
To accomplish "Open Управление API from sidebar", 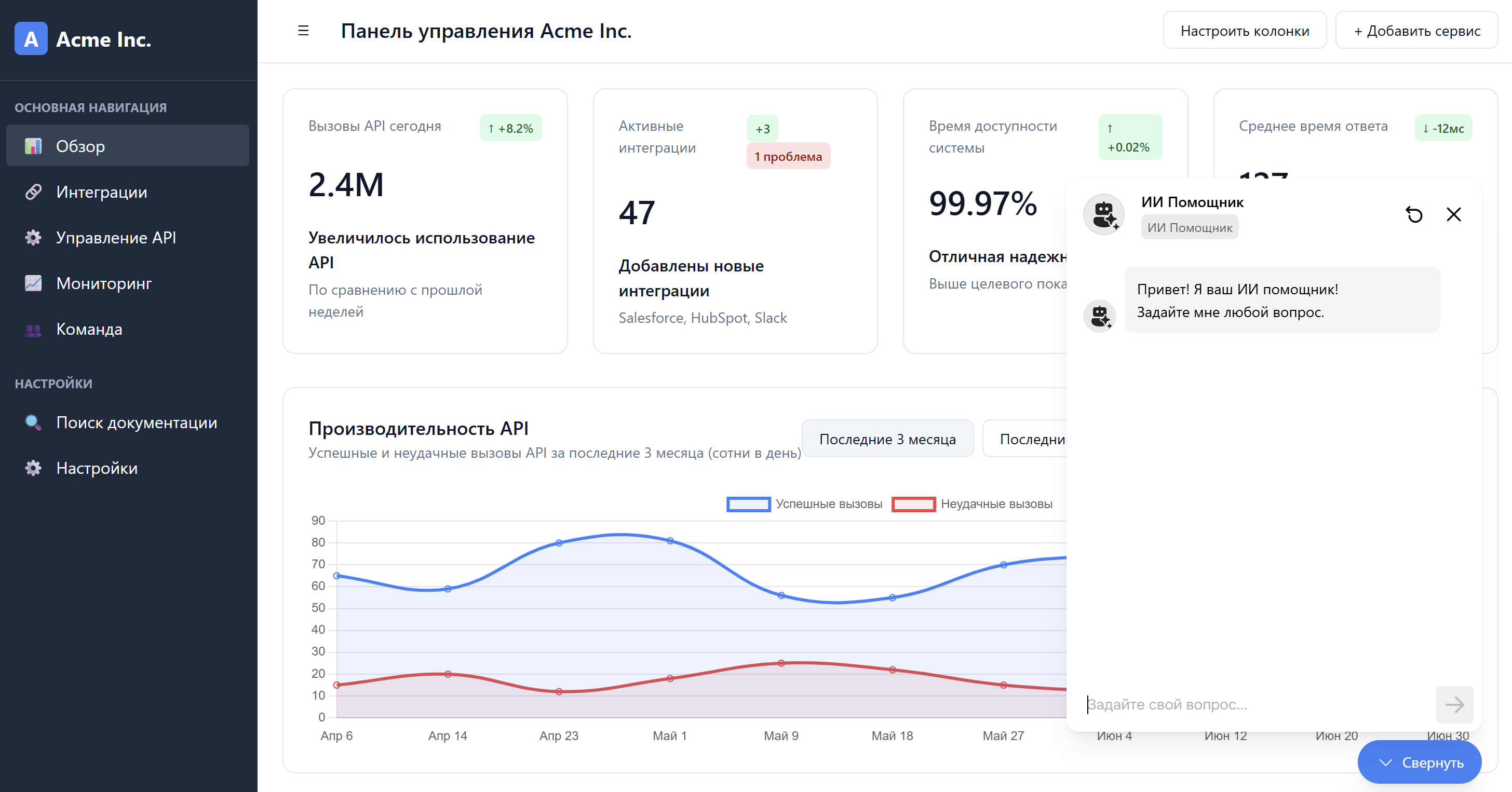I will (116, 238).
